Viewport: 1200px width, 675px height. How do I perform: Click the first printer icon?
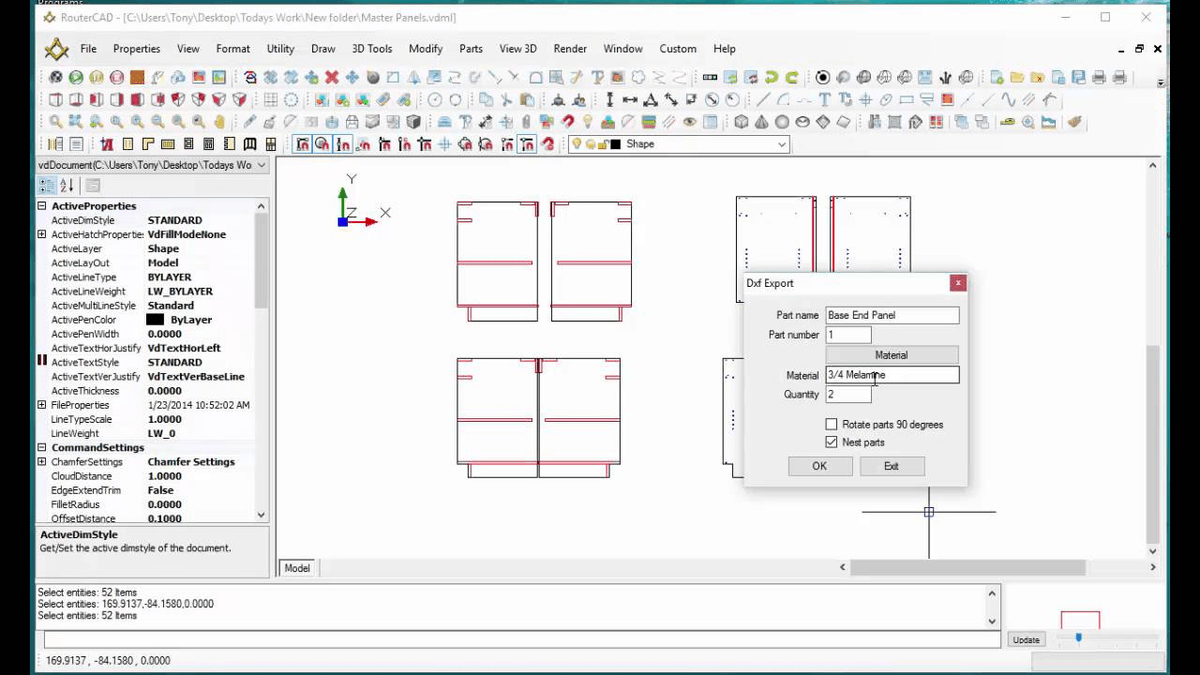pyautogui.click(x=1098, y=77)
